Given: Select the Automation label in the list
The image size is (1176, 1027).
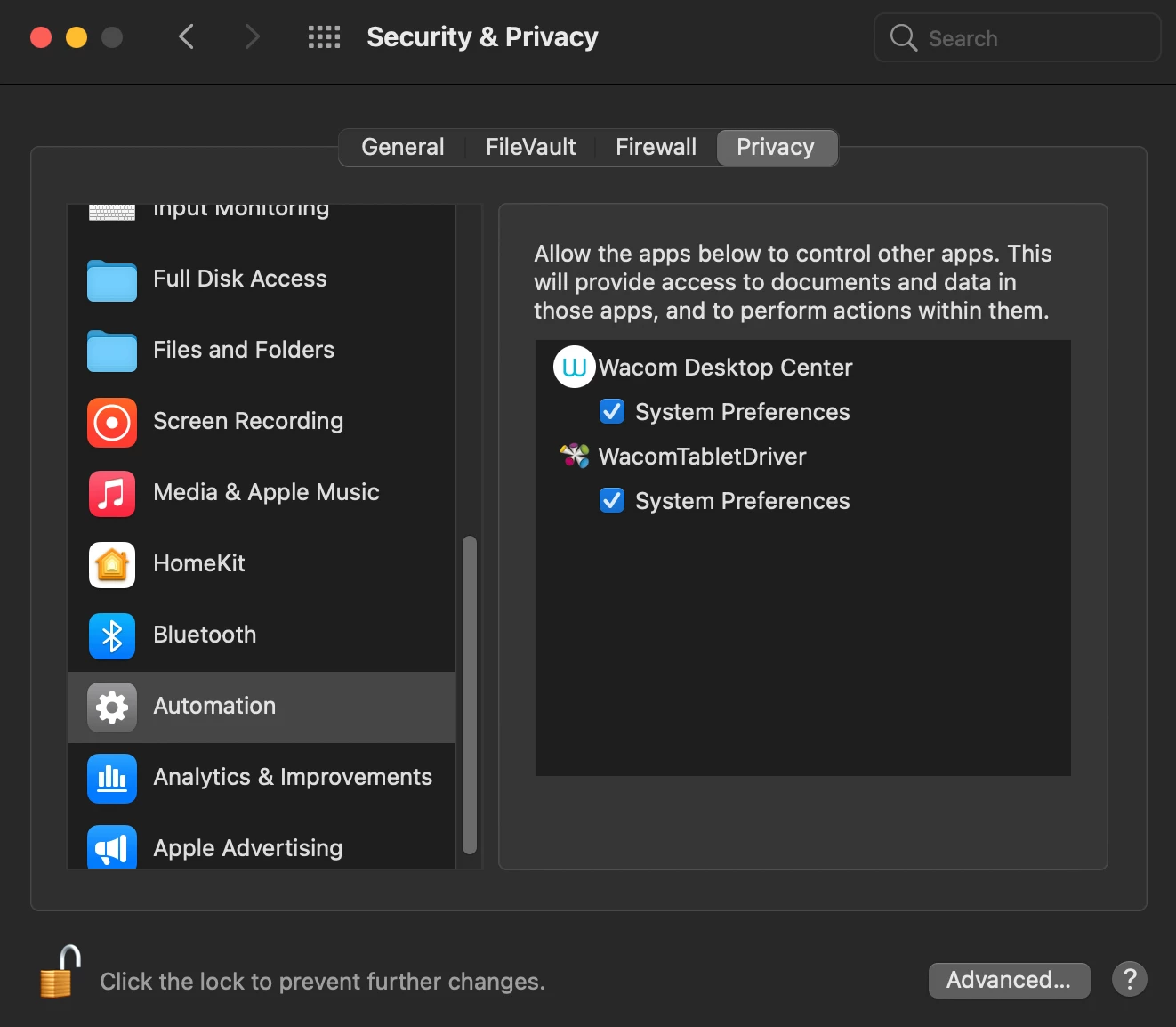Looking at the screenshot, I should (214, 706).
